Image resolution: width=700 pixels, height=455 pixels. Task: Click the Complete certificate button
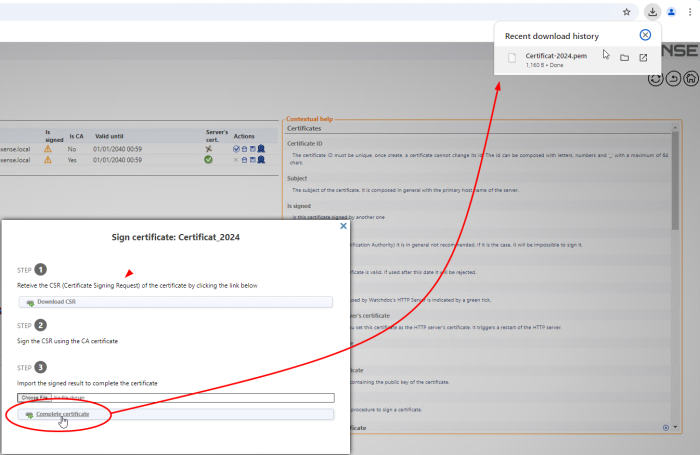pos(63,413)
